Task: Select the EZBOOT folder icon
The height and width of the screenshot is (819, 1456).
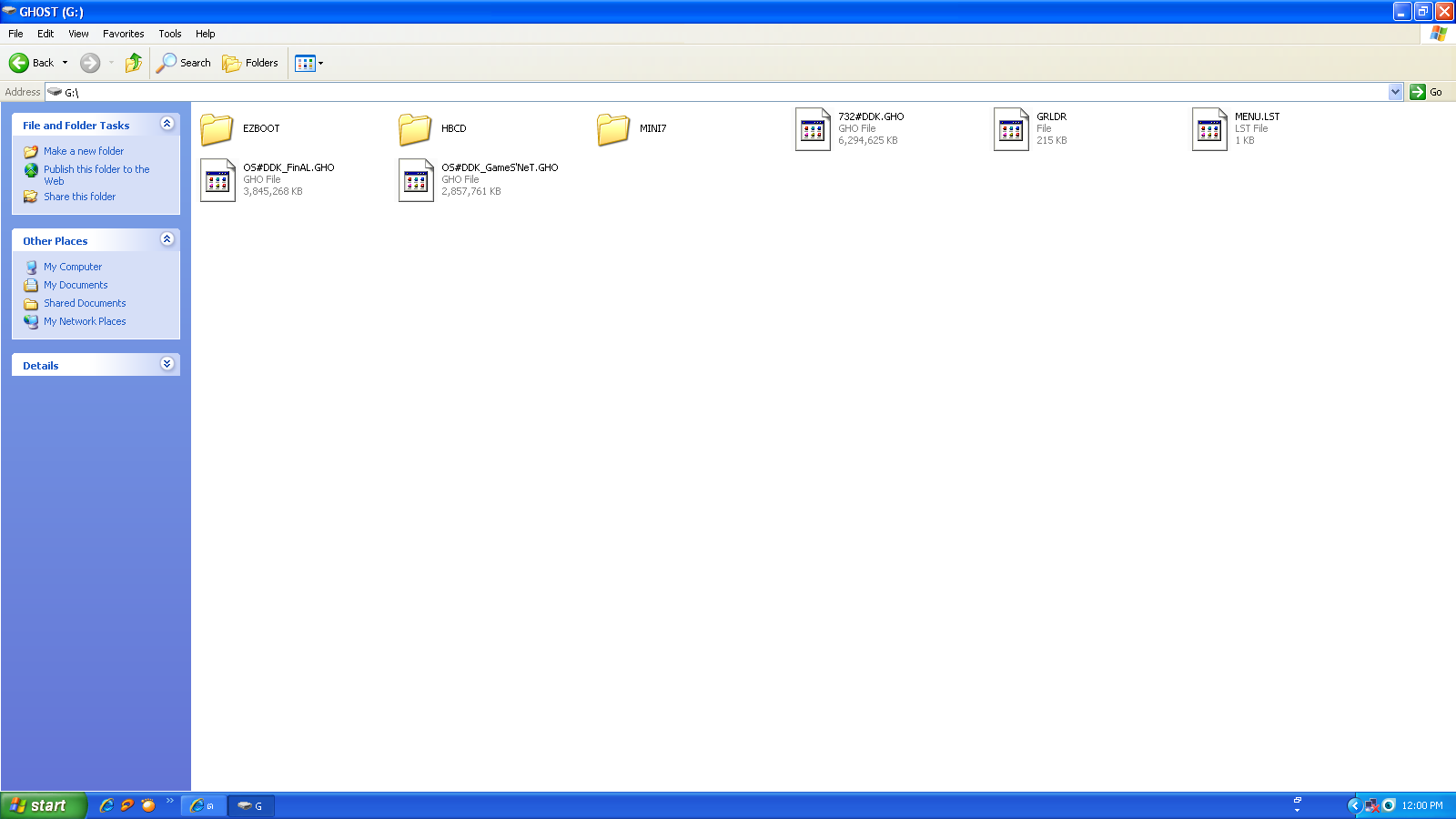Action: click(217, 129)
